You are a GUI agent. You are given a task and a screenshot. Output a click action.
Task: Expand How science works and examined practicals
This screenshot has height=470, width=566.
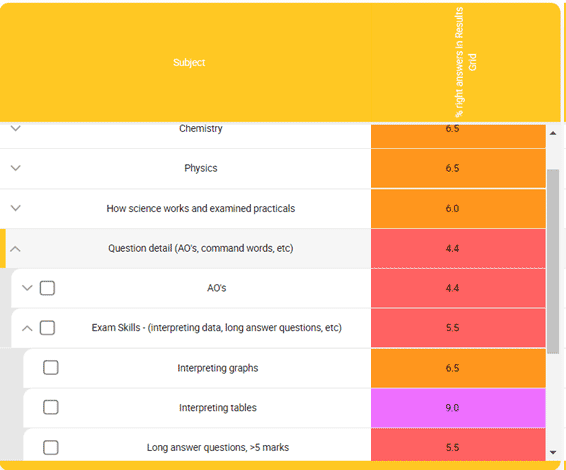16,208
